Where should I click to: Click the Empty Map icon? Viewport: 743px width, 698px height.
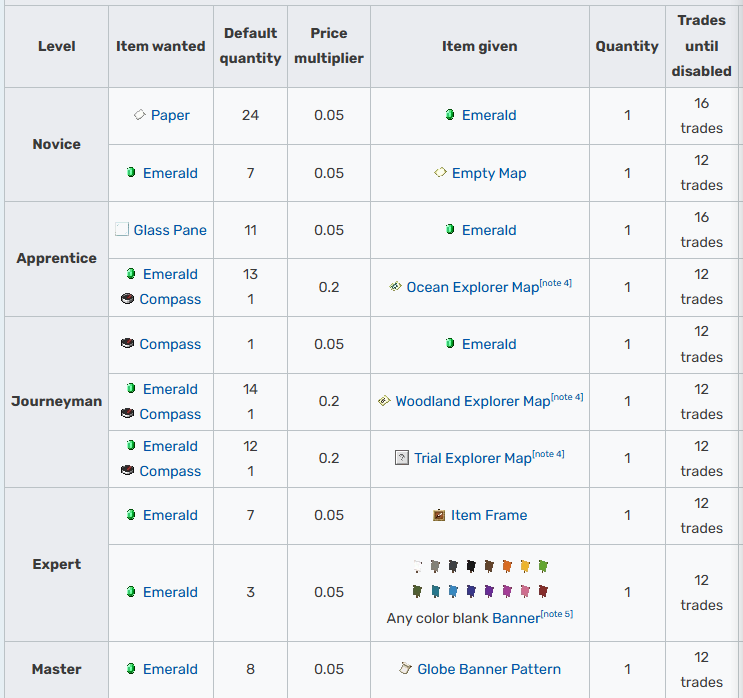point(440,173)
